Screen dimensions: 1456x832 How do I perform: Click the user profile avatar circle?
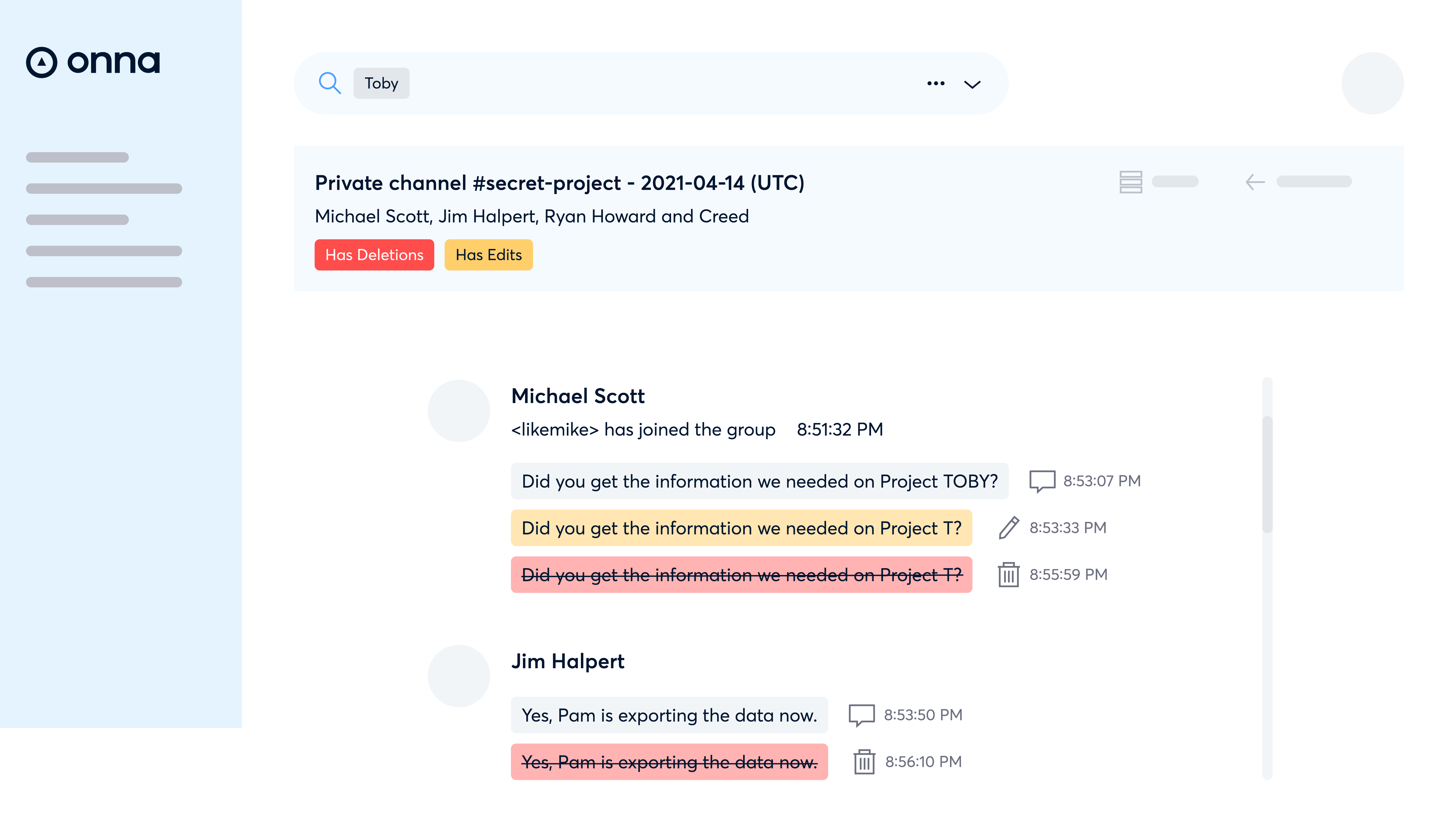1372,83
